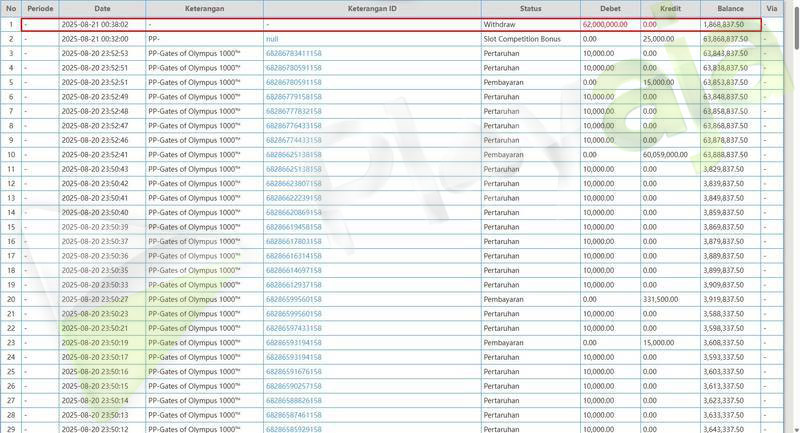Click the "null" link in row 2
The width and height of the screenshot is (800, 433).
[272, 38]
